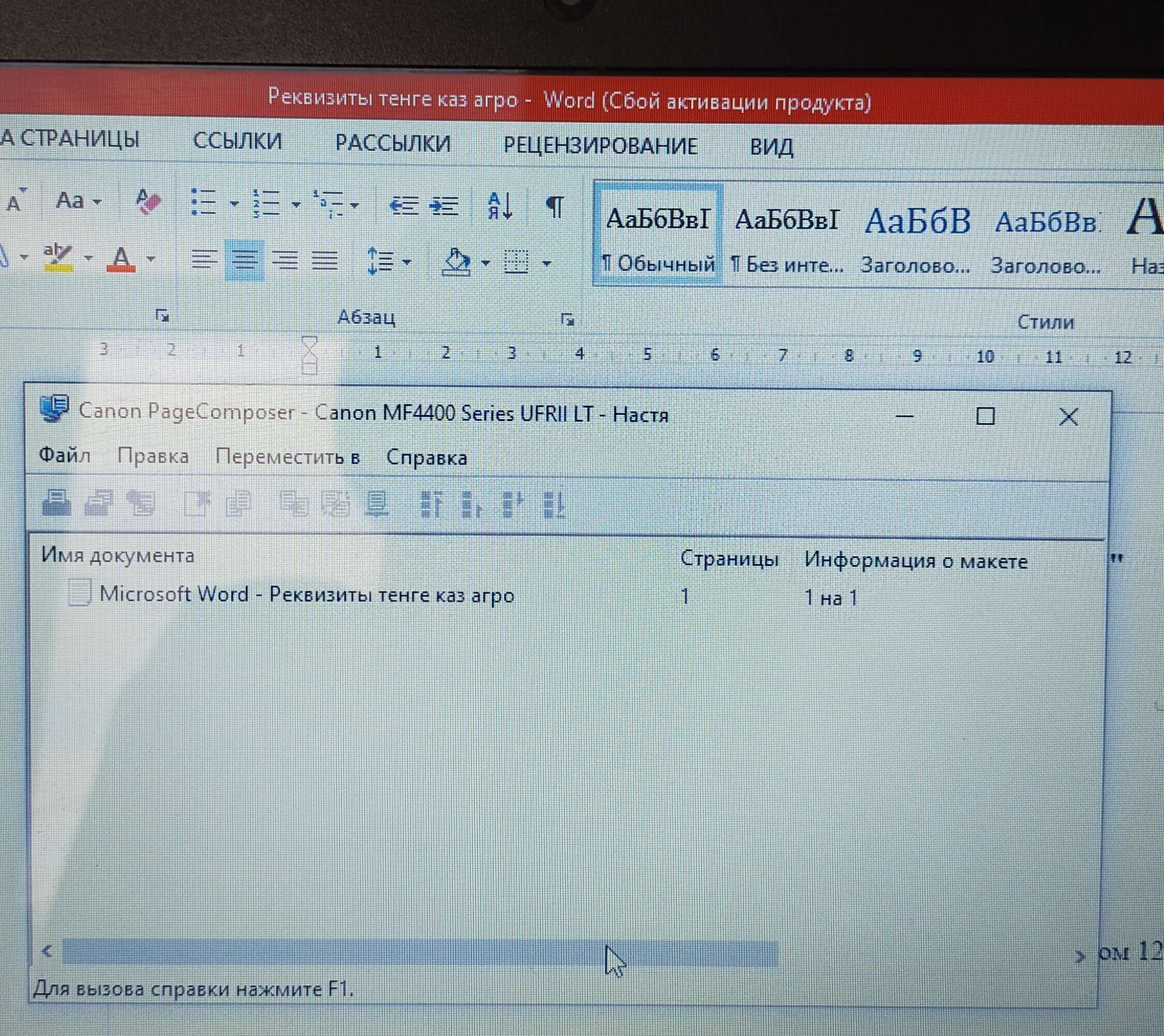Expand the highlight color dropdown arrow
Viewport: 1164px width, 1036px height.
(x=88, y=258)
